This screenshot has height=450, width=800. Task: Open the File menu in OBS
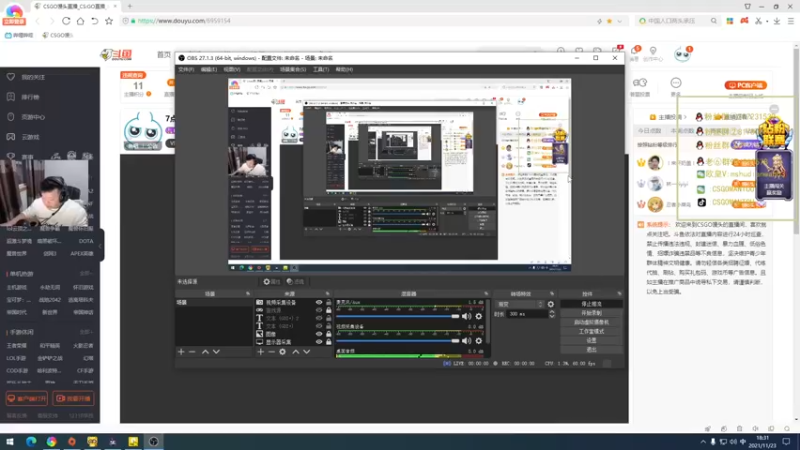pos(186,69)
